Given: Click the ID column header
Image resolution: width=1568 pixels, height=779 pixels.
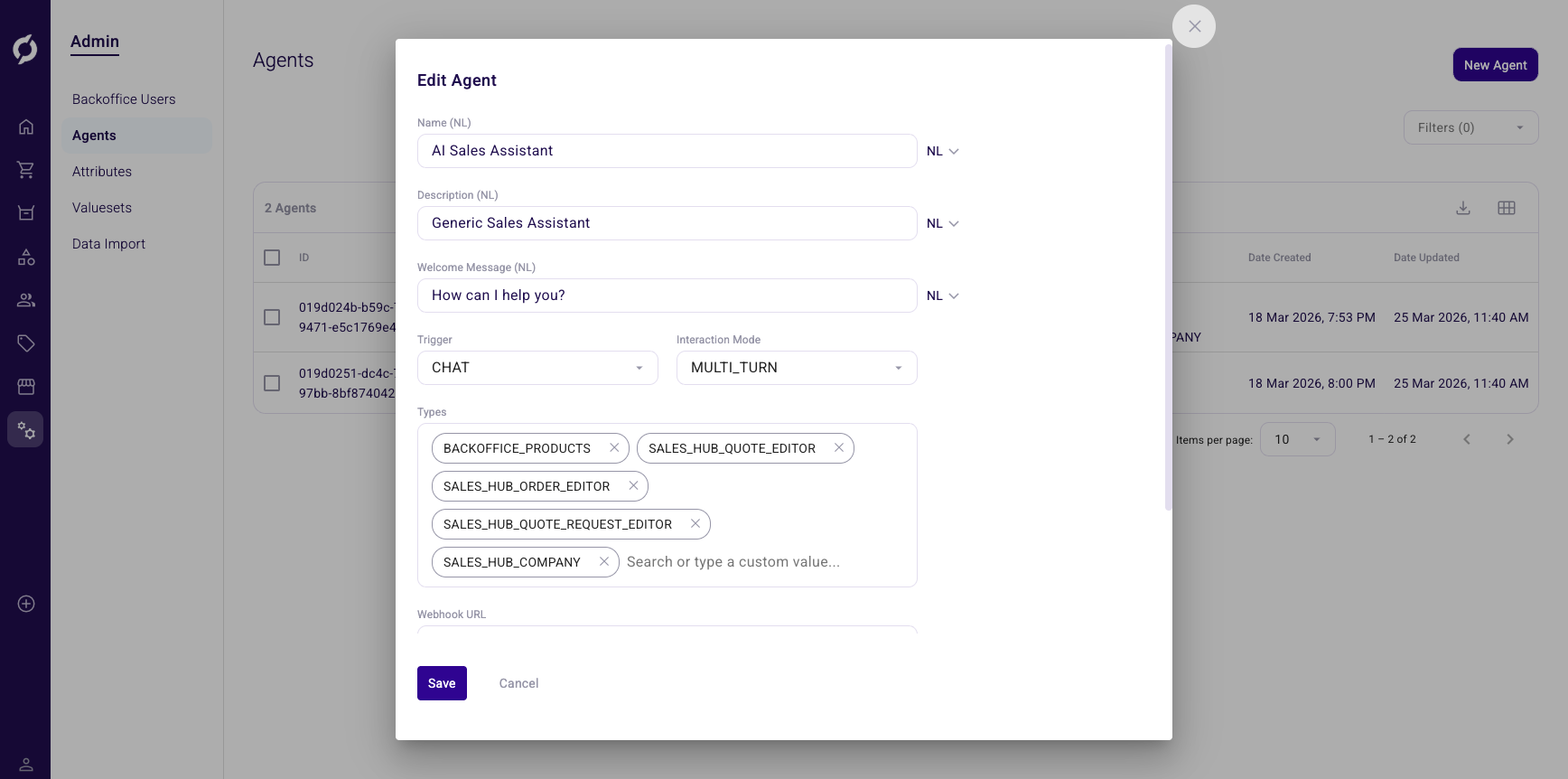Looking at the screenshot, I should click(304, 258).
